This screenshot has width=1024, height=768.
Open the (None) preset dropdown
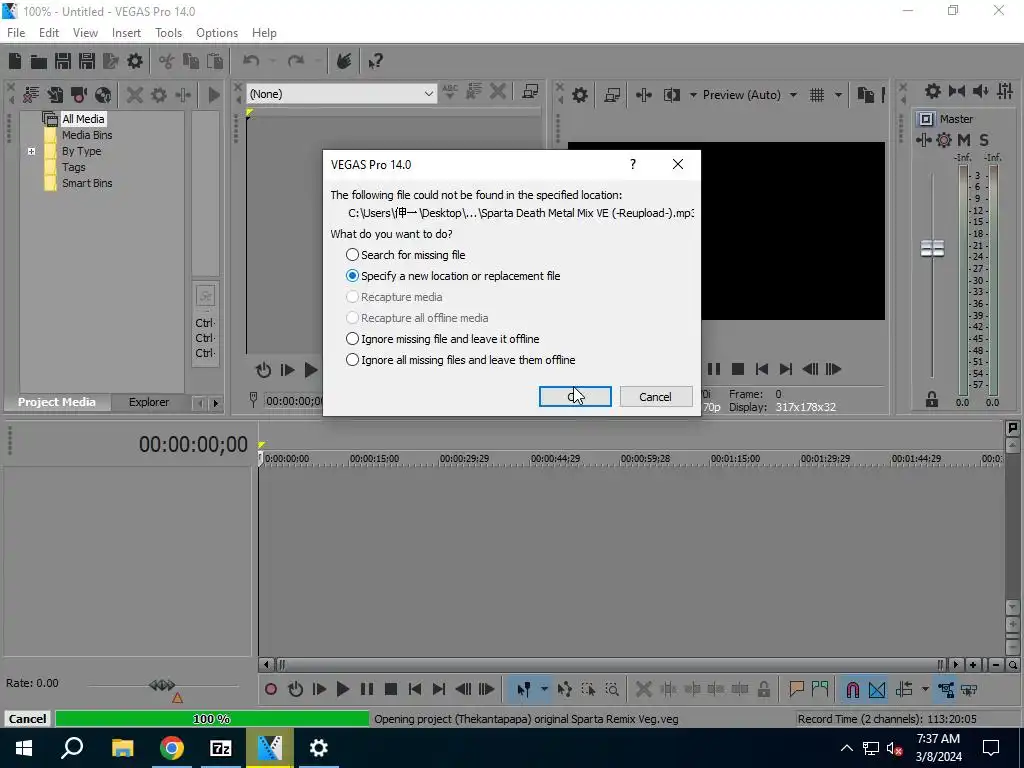coord(341,94)
